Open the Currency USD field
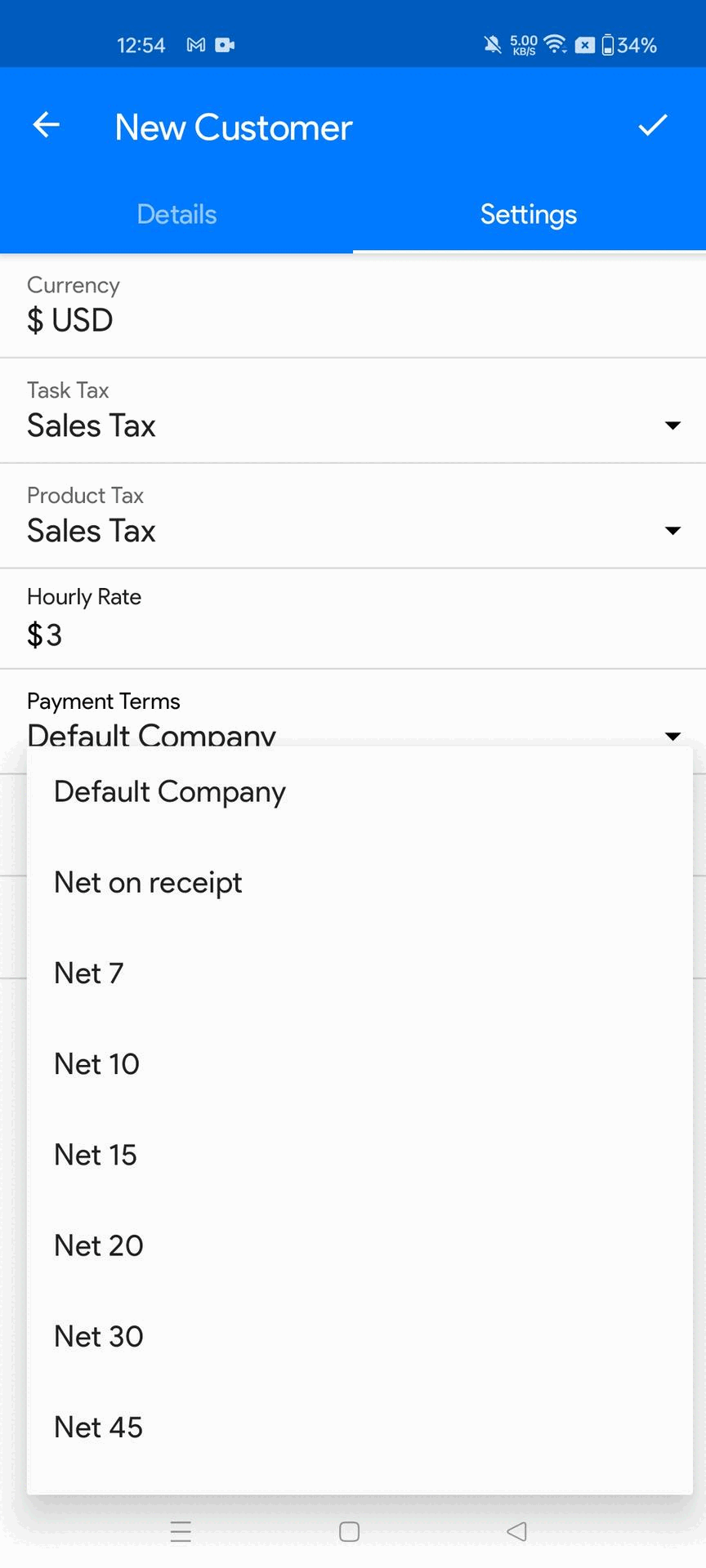706x1568 pixels. pyautogui.click(x=353, y=305)
